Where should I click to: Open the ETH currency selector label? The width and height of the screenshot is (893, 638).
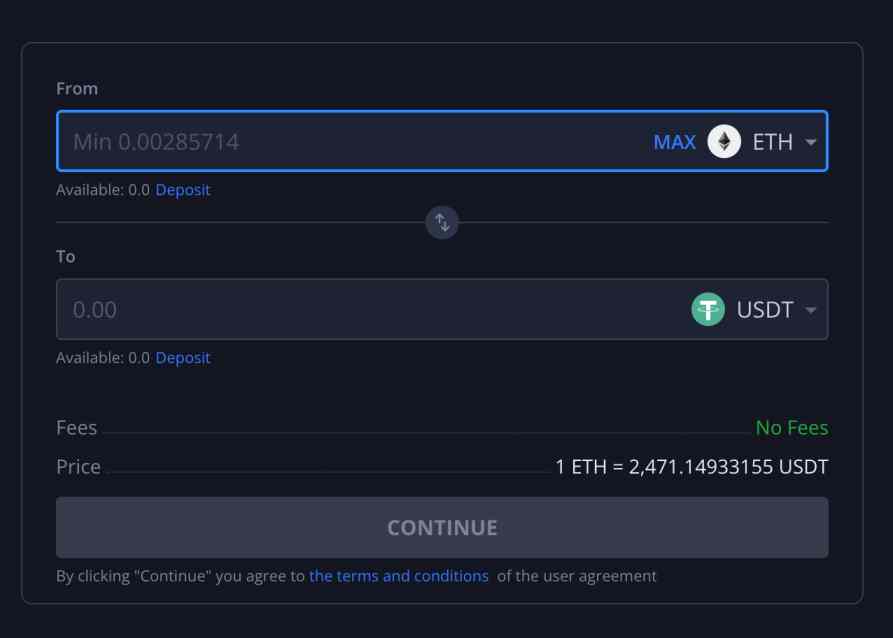click(772, 142)
